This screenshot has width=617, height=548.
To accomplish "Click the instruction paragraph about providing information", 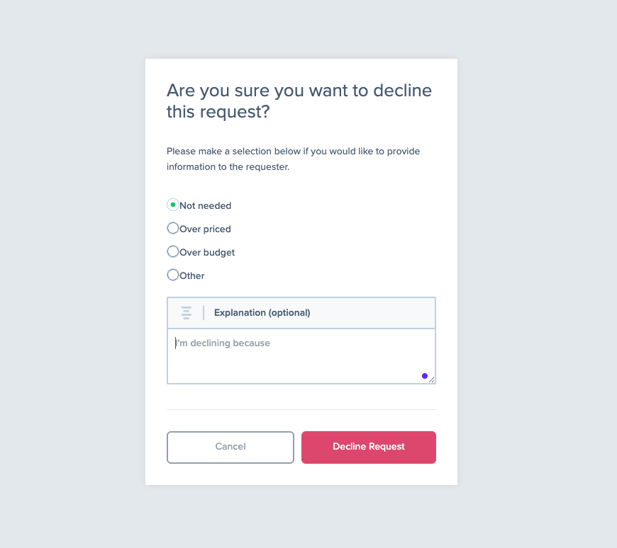I will pos(293,159).
